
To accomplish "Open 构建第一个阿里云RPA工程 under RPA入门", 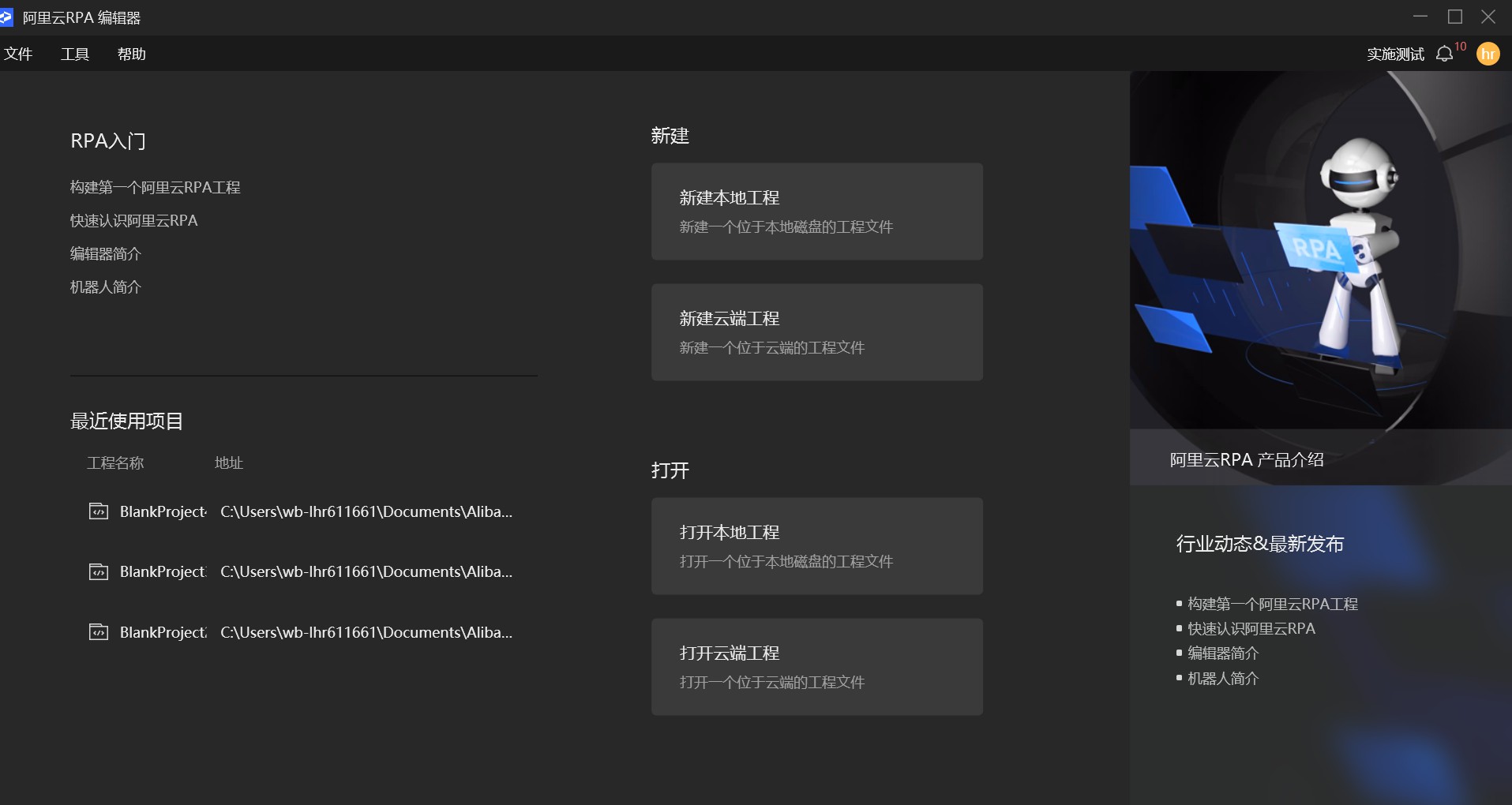I will pyautogui.click(x=155, y=187).
